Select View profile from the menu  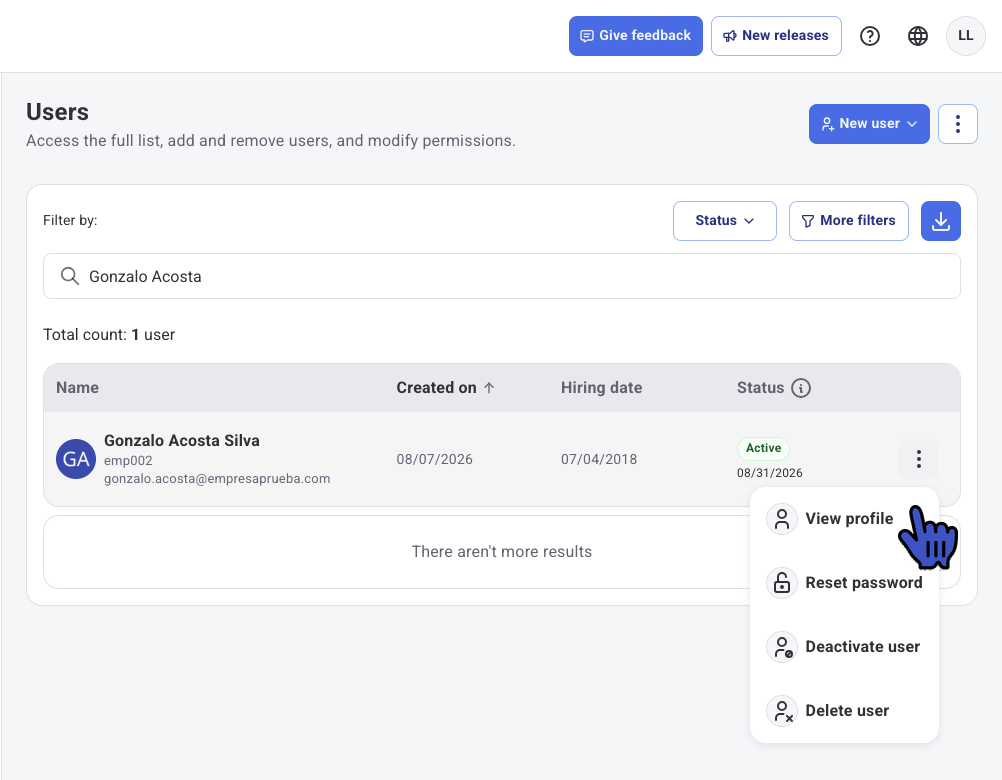844,519
